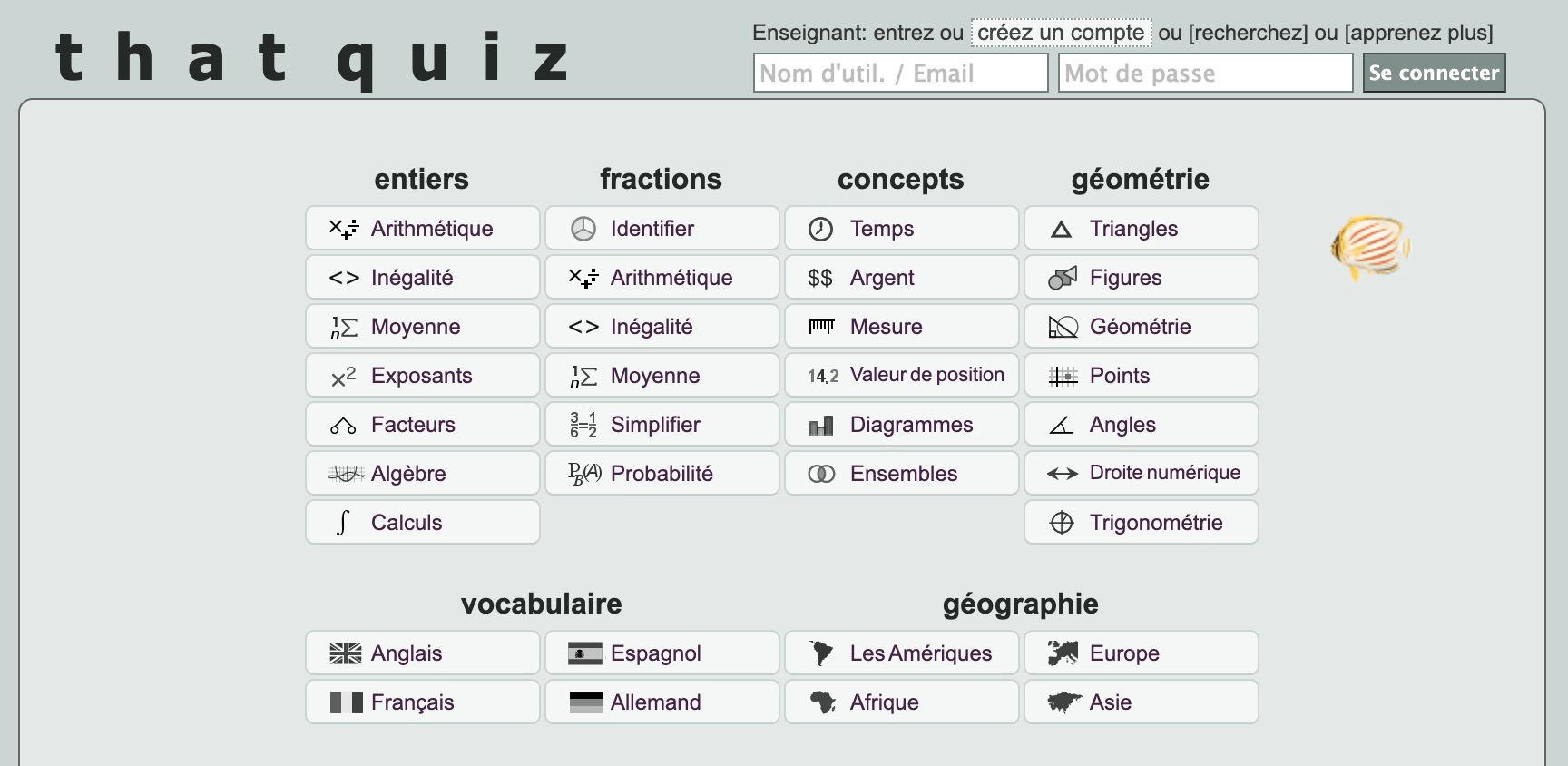The image size is (1568, 766).
Task: Click the French flag next to Français
Action: pyautogui.click(x=346, y=702)
